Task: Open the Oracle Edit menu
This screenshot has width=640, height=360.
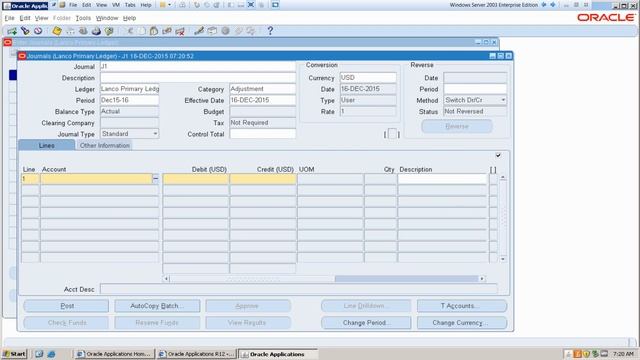Action: [25, 18]
